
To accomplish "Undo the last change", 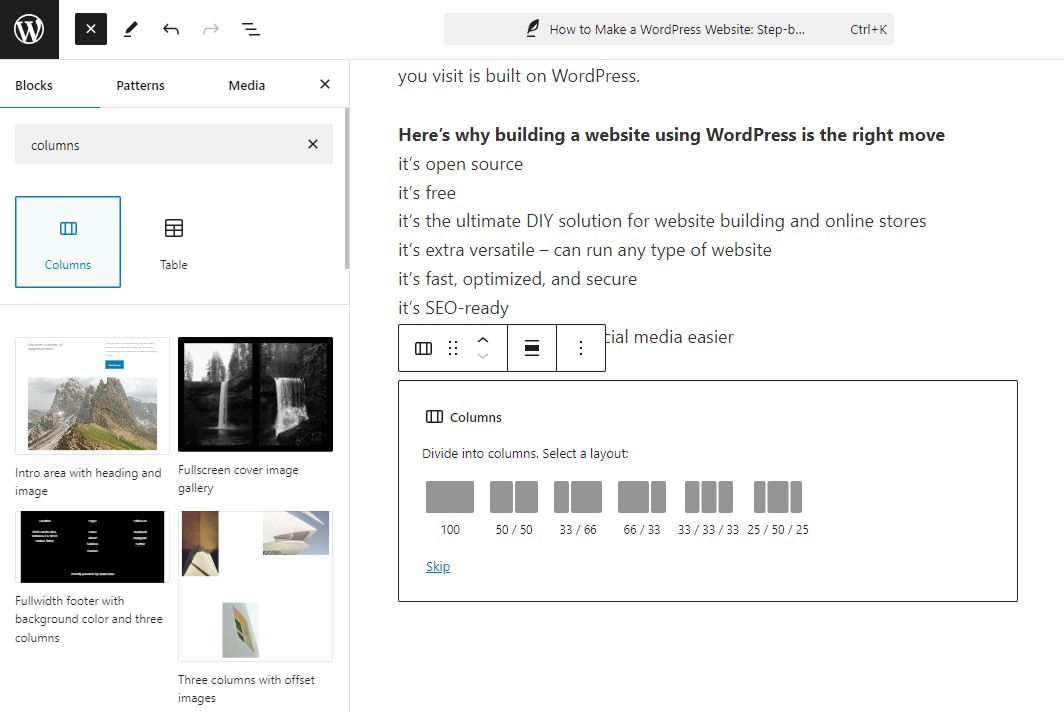I will tap(171, 29).
